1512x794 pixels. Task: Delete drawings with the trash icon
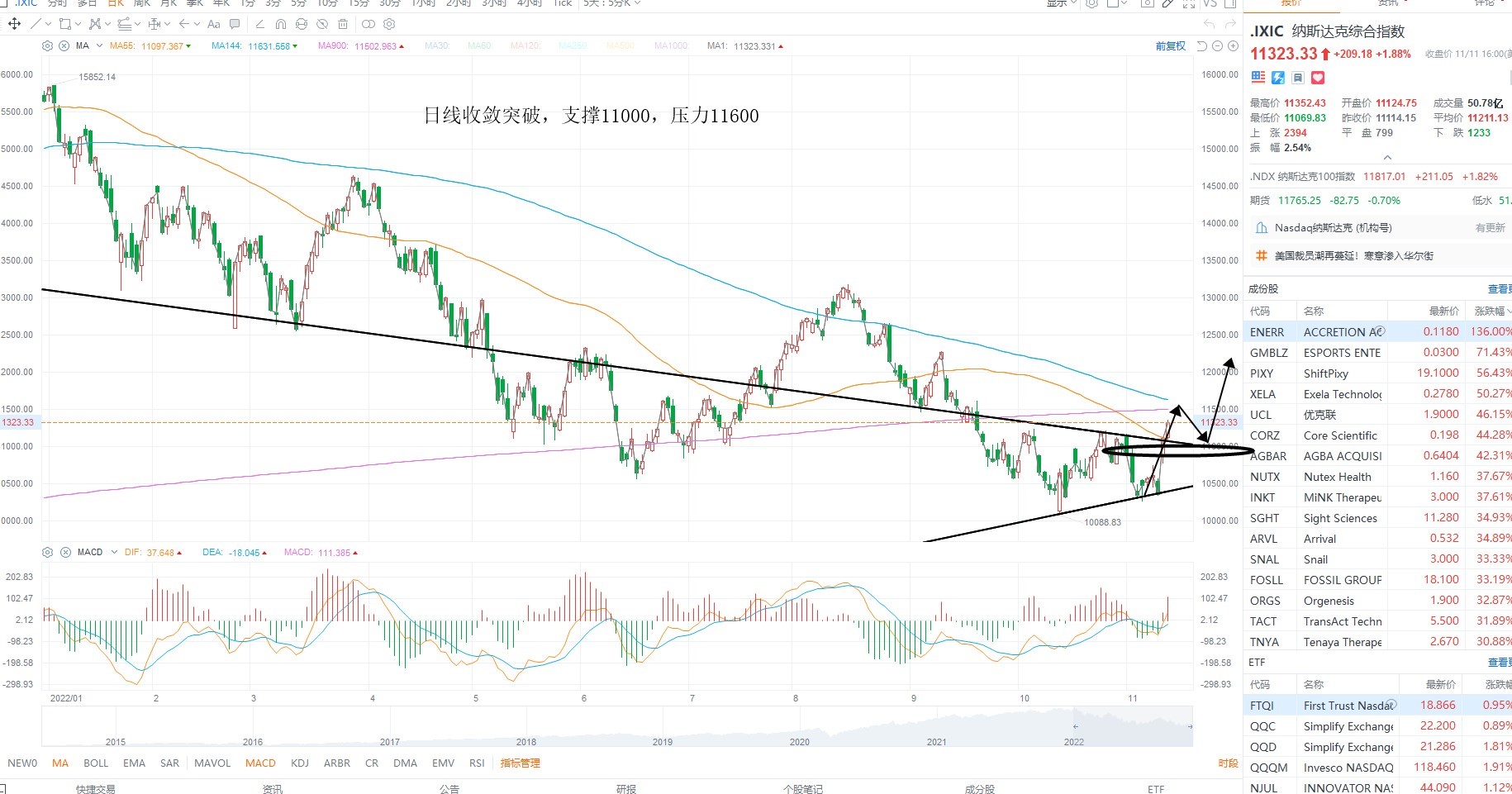(343, 24)
